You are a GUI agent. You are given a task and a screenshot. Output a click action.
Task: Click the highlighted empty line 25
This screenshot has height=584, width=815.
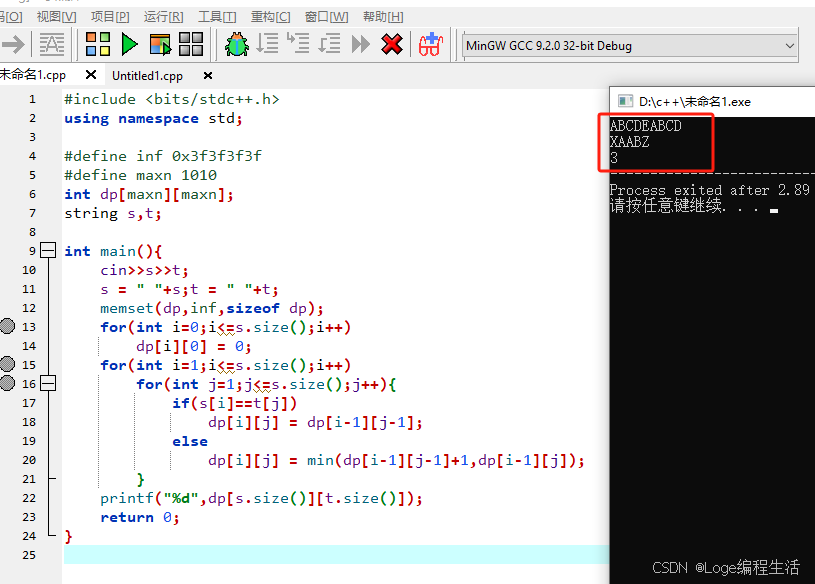click(336, 555)
